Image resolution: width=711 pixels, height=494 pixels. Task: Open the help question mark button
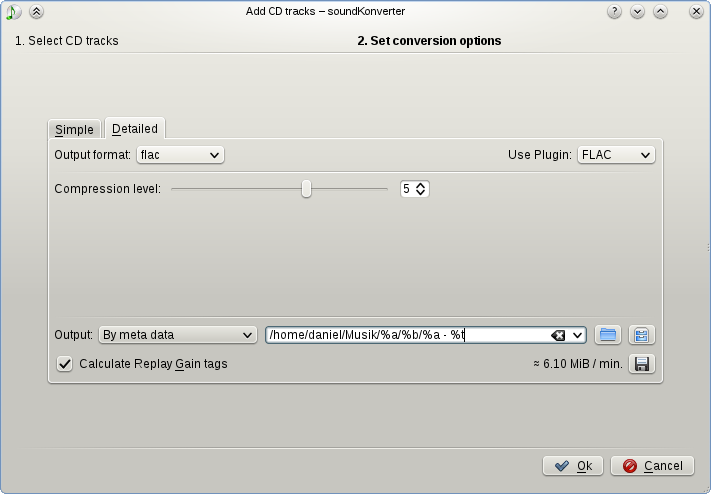coord(614,12)
